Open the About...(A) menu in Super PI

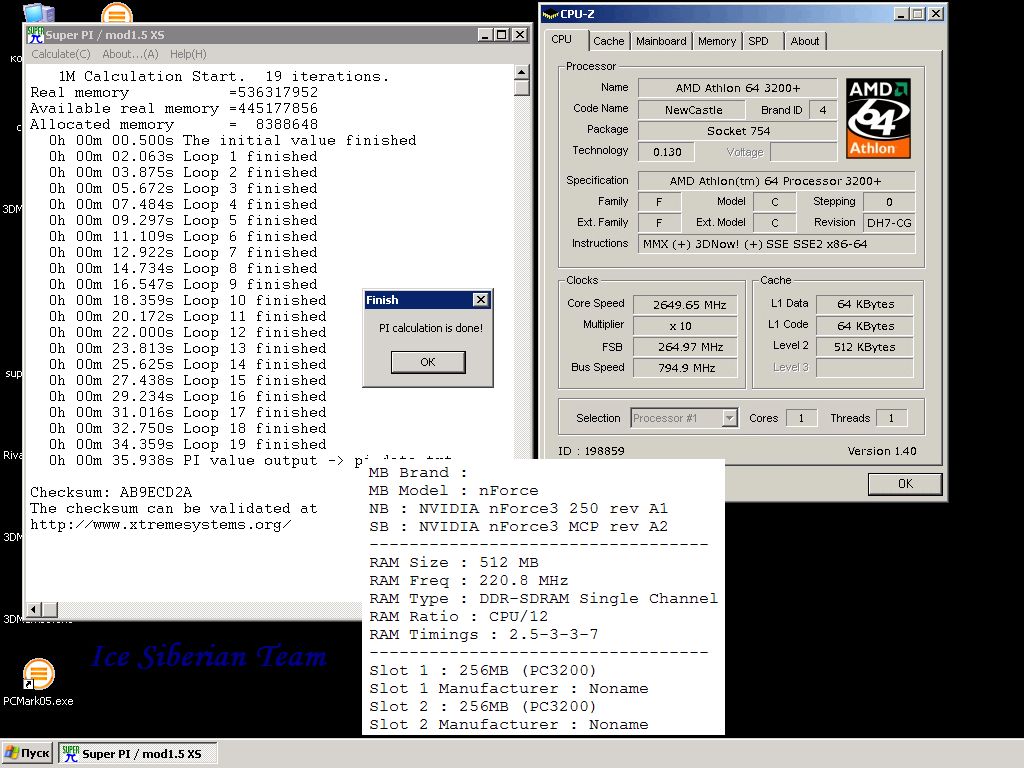(x=130, y=54)
